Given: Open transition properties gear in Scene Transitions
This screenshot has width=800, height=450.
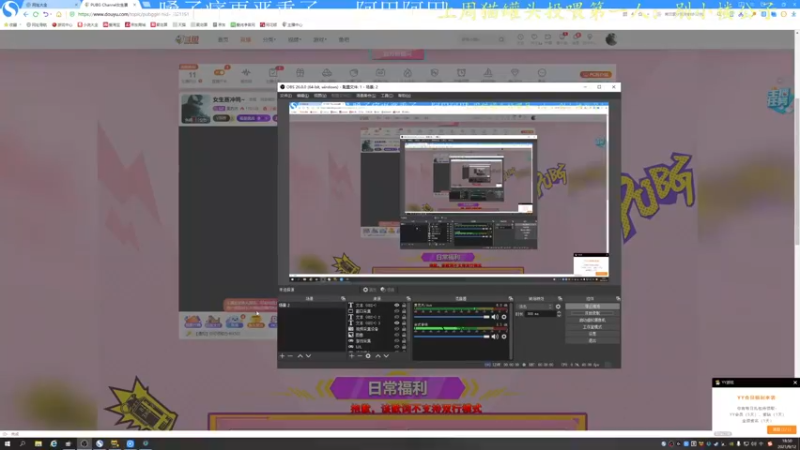Looking at the screenshot, I should tap(558, 307).
